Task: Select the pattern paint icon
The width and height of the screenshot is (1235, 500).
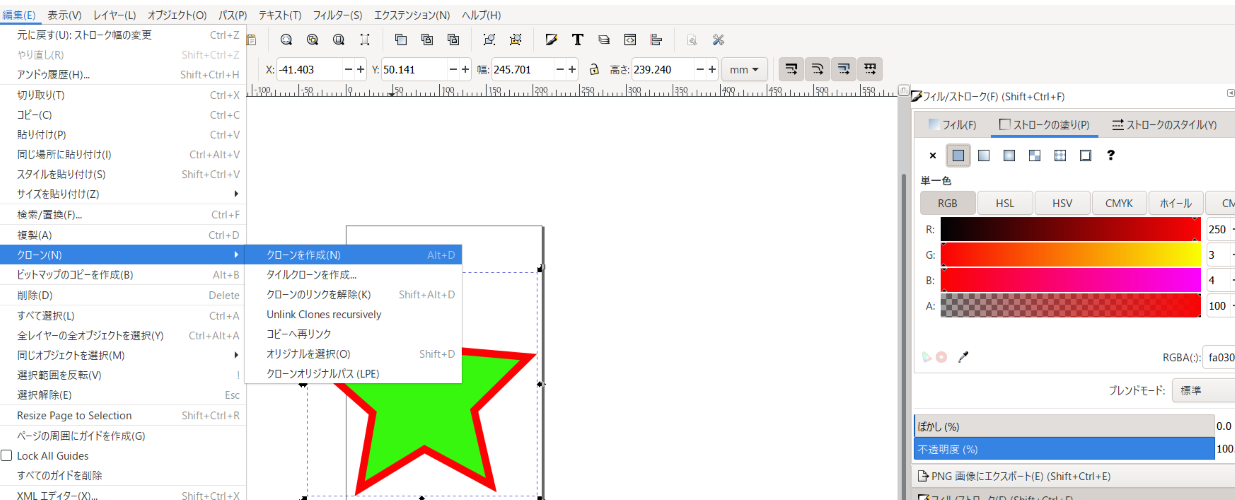Action: [1060, 155]
